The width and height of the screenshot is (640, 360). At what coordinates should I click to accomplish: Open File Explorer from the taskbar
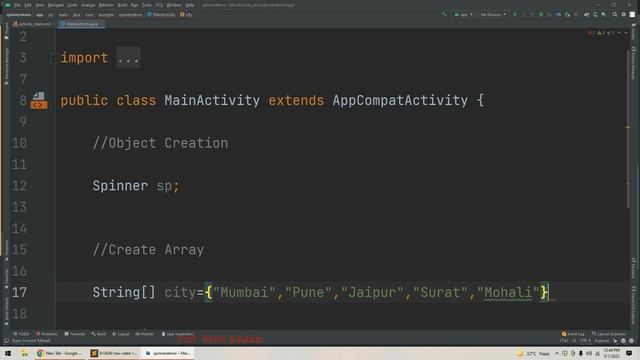pos(24,353)
